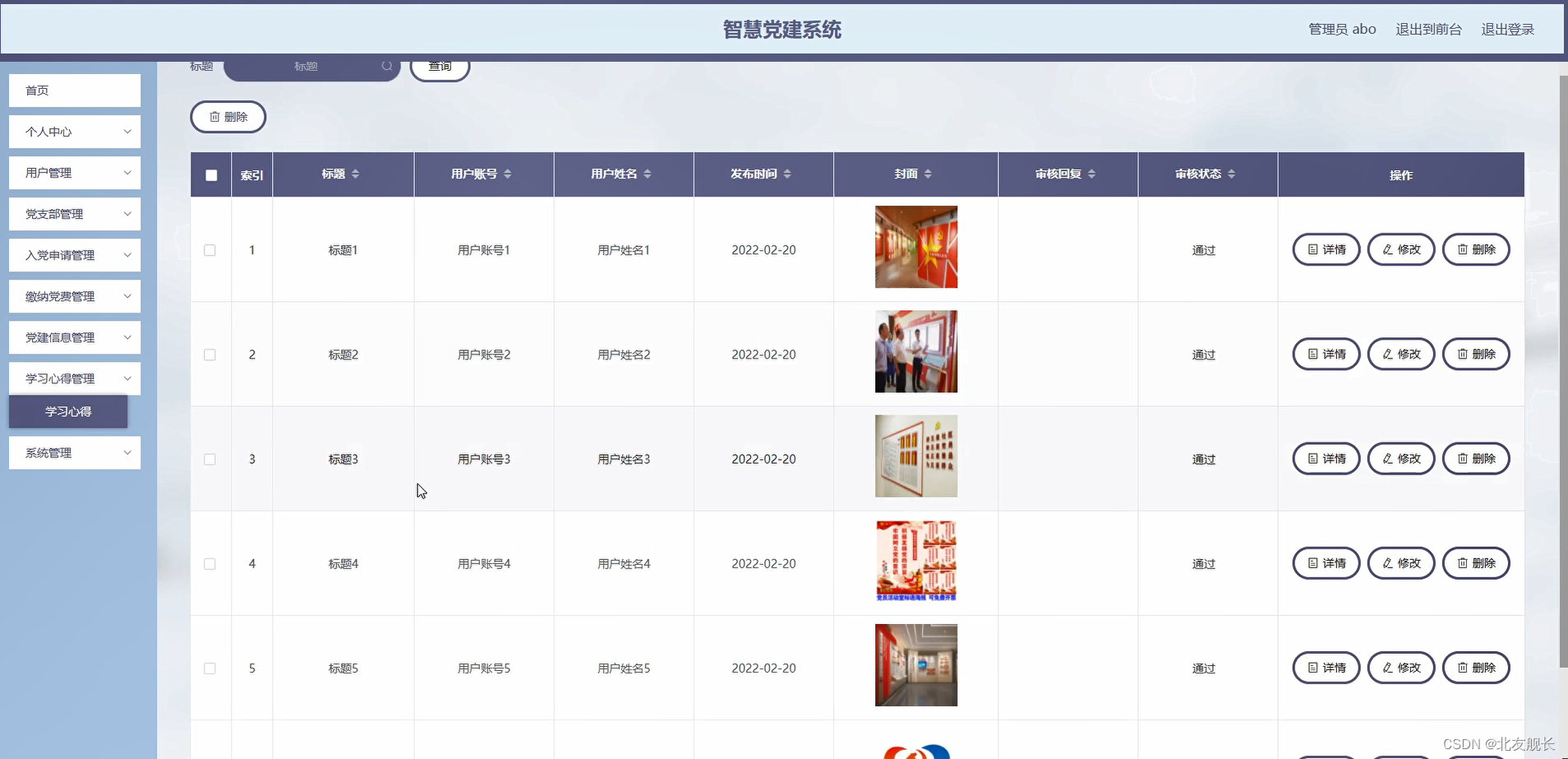The image size is (1568, 759).
Task: Click sort arrows on 用户账号 column header
Action: [x=508, y=174]
